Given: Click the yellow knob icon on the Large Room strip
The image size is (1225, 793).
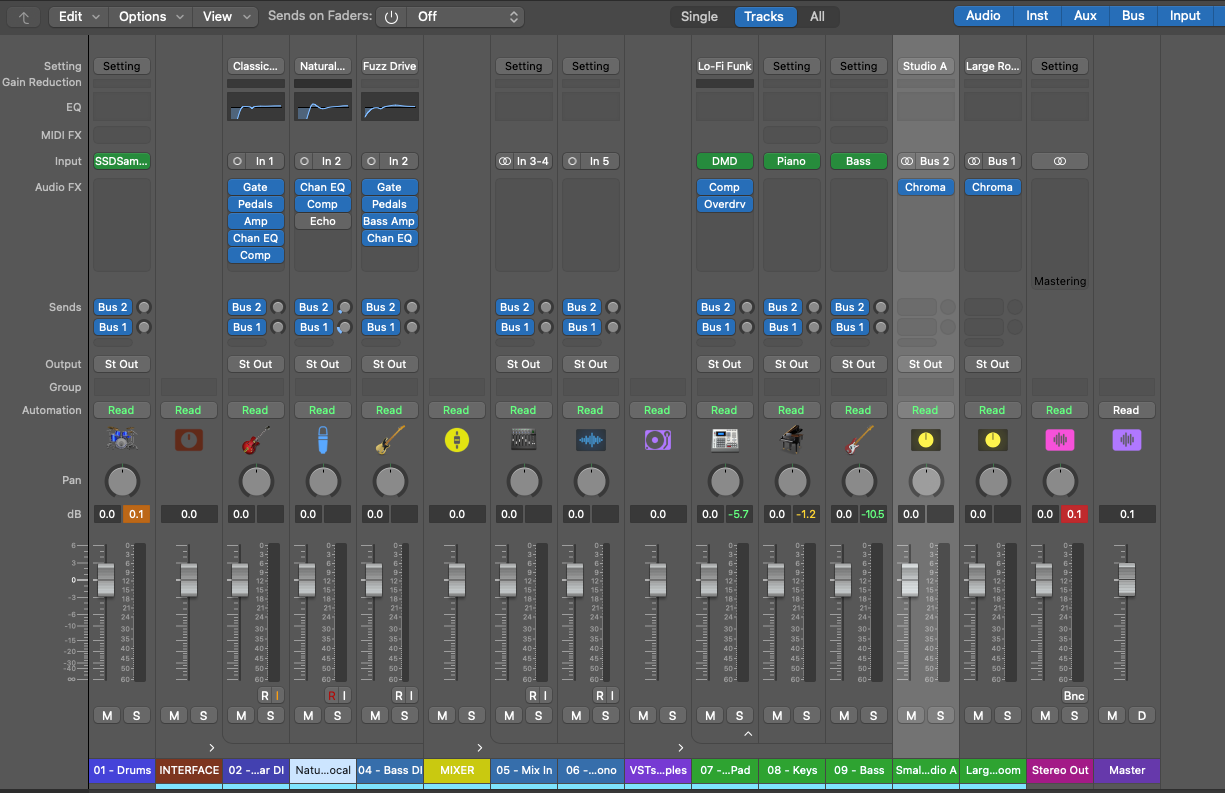Looking at the screenshot, I should click(x=993, y=439).
